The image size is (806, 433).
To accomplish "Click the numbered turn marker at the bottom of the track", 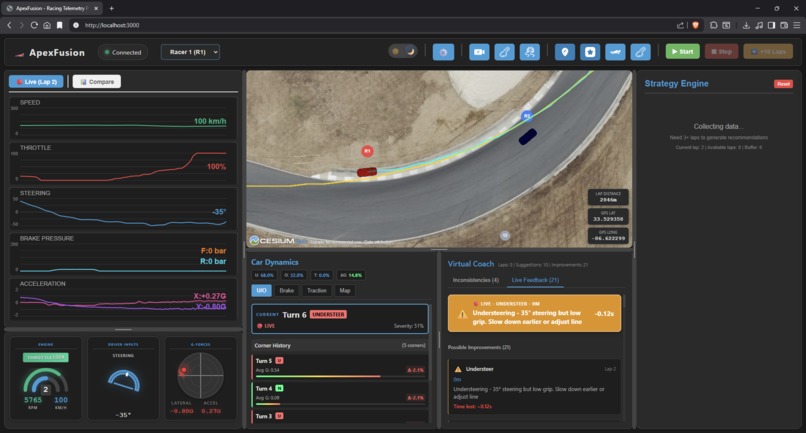I will coord(505,235).
